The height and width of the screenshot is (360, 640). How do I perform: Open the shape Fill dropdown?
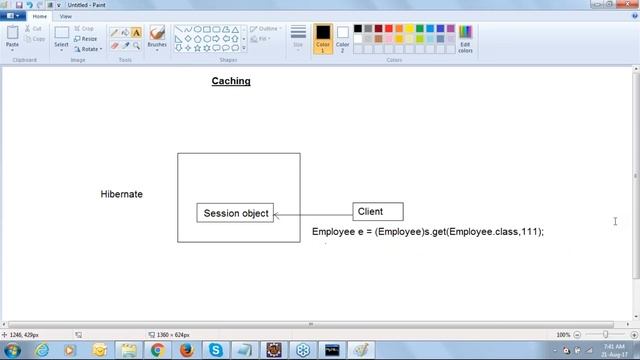click(x=260, y=39)
